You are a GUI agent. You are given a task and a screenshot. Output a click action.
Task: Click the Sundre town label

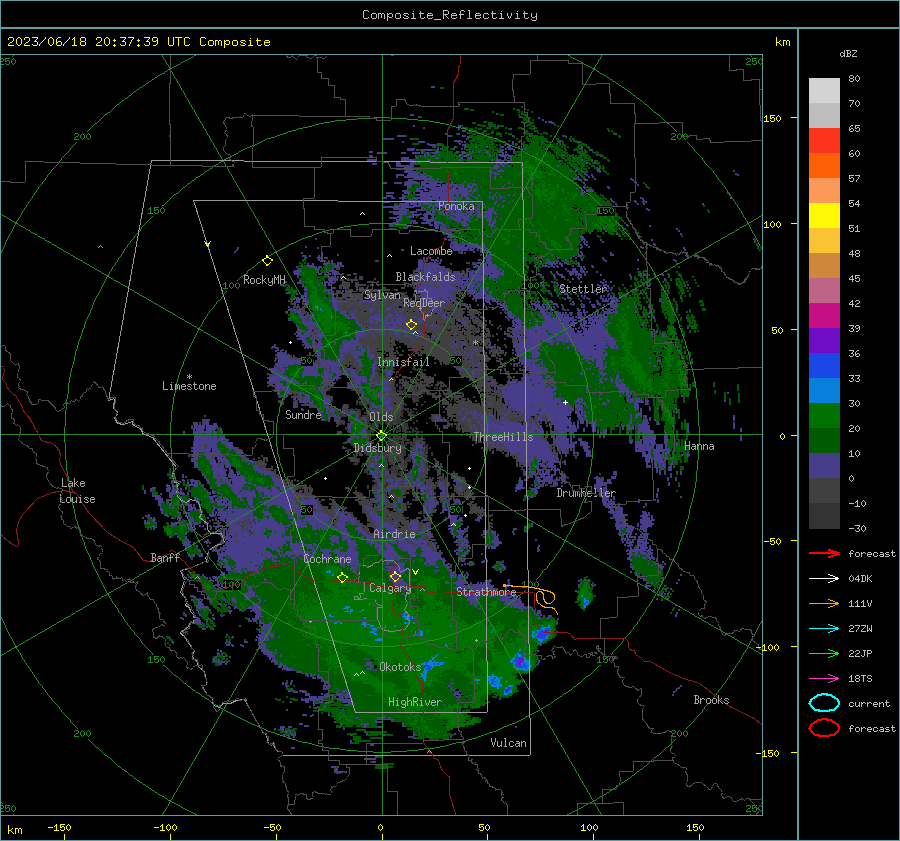(303, 415)
